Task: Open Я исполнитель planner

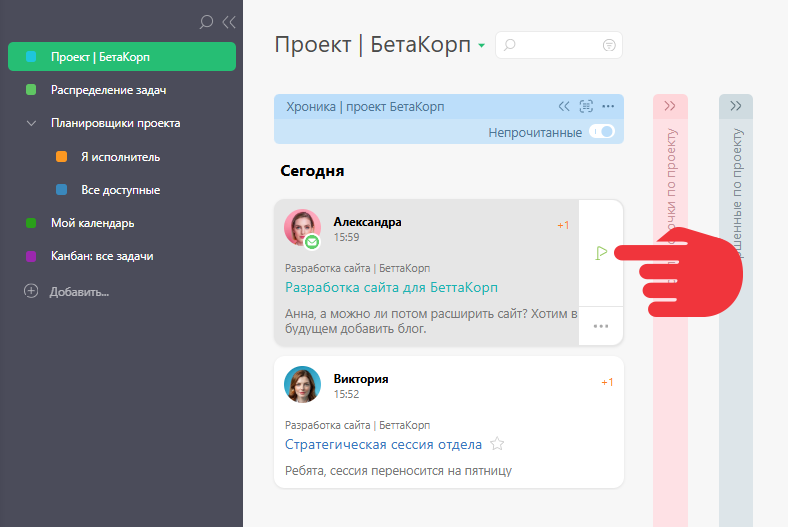Action: click(x=121, y=157)
